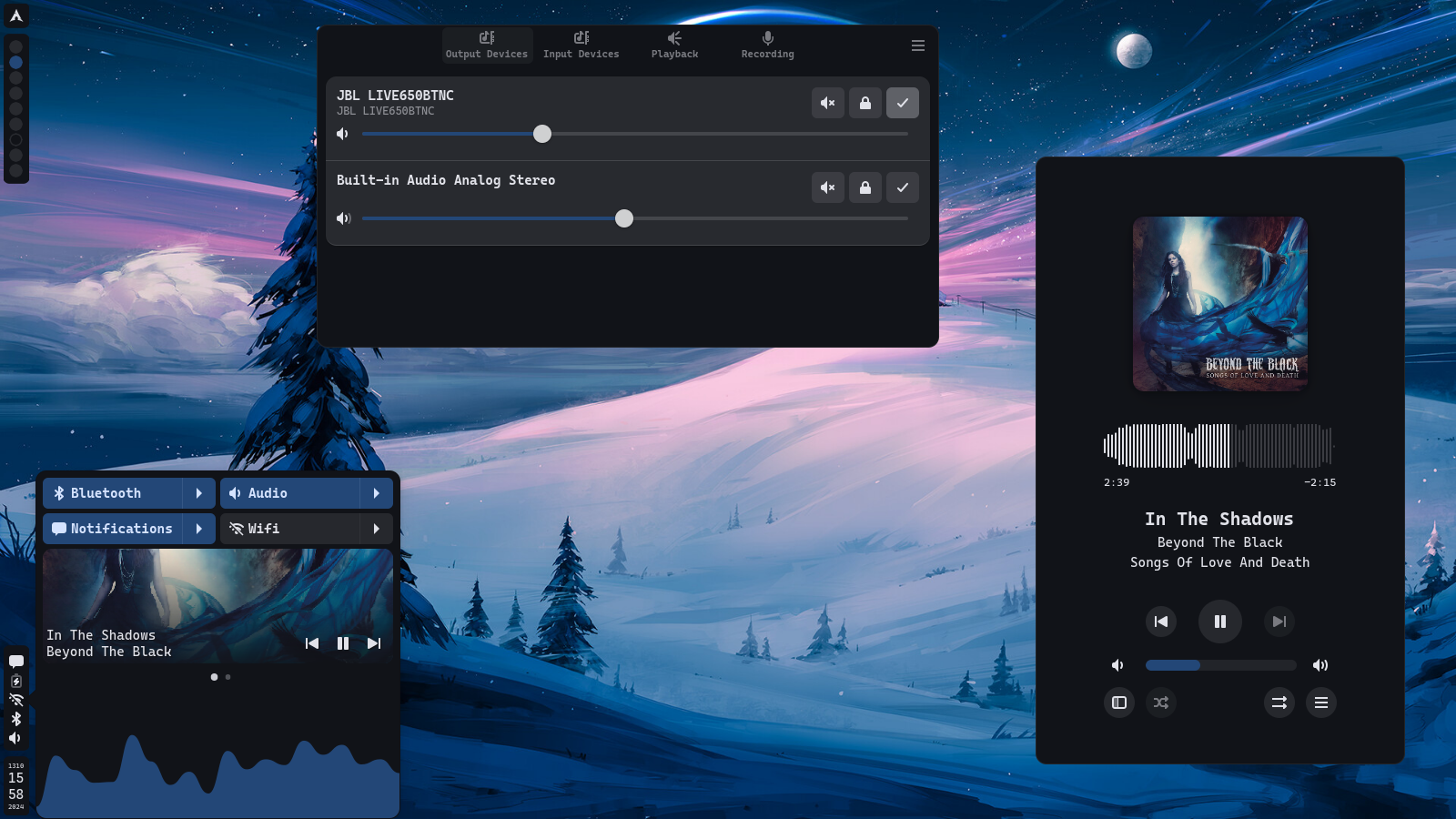
Task: Click the battery charging icon in side bar
Action: click(x=16, y=682)
